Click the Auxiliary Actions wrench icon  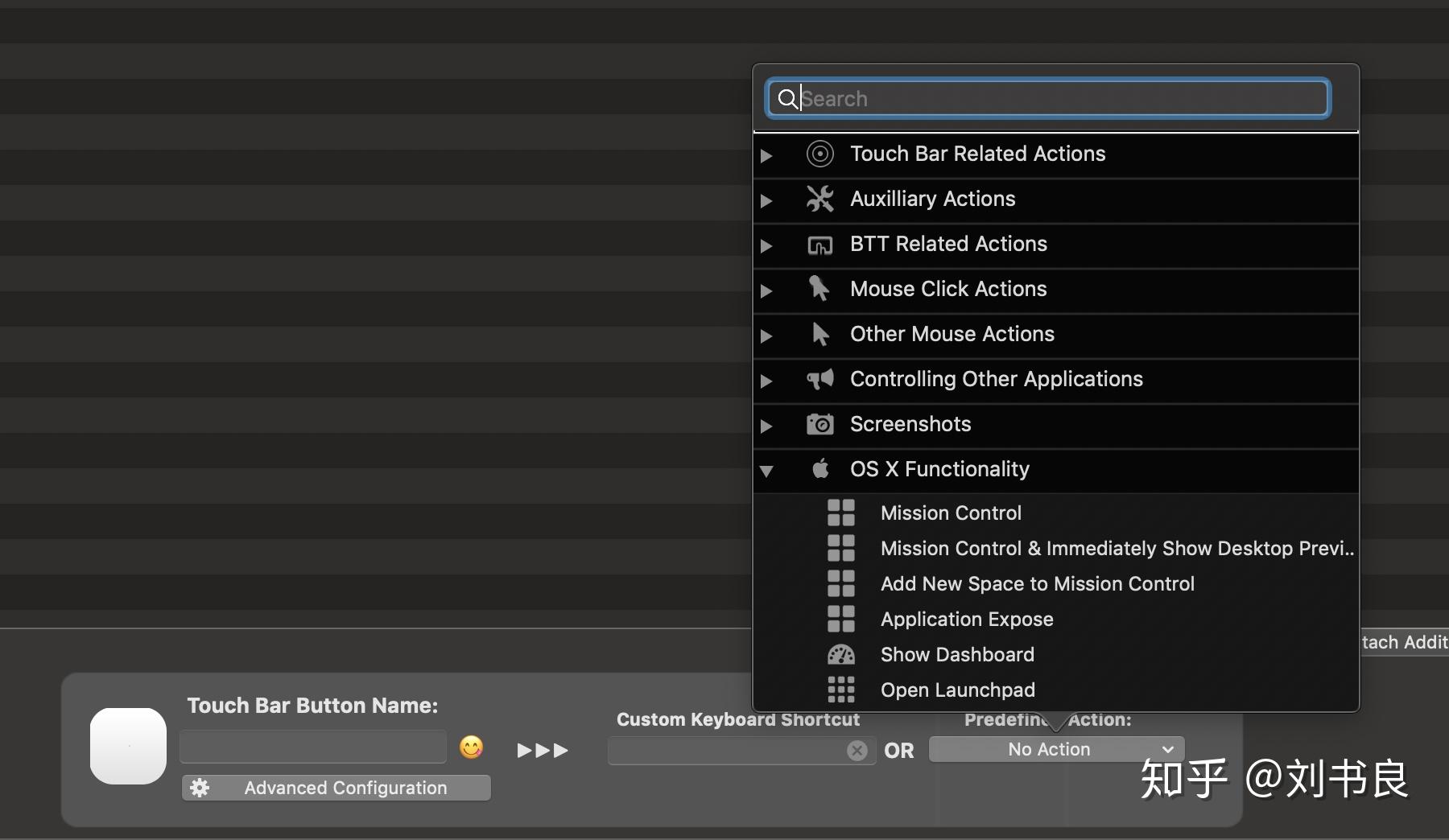[x=819, y=199]
